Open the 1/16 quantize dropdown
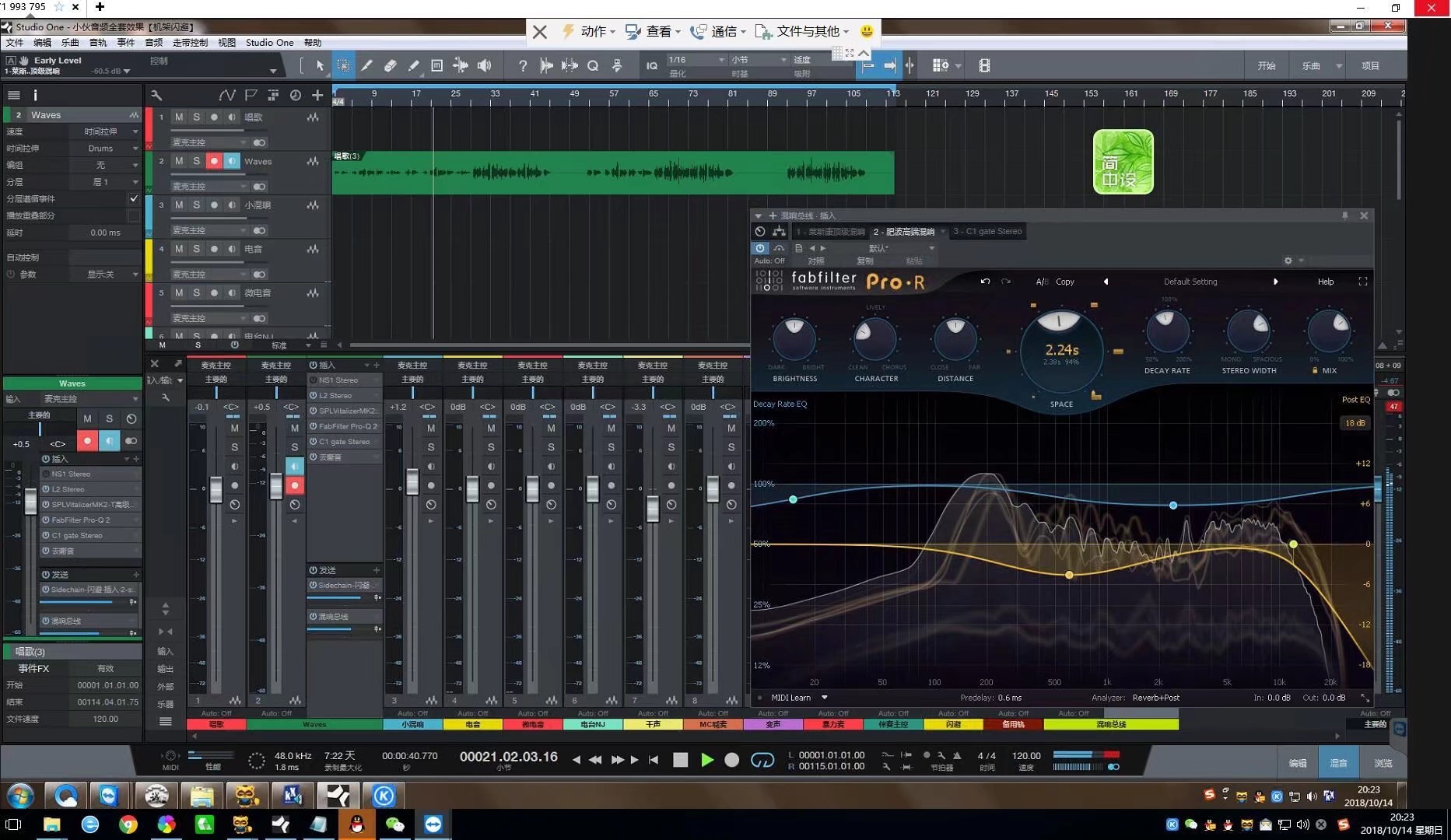Screen dimensions: 1451x840 (696, 60)
